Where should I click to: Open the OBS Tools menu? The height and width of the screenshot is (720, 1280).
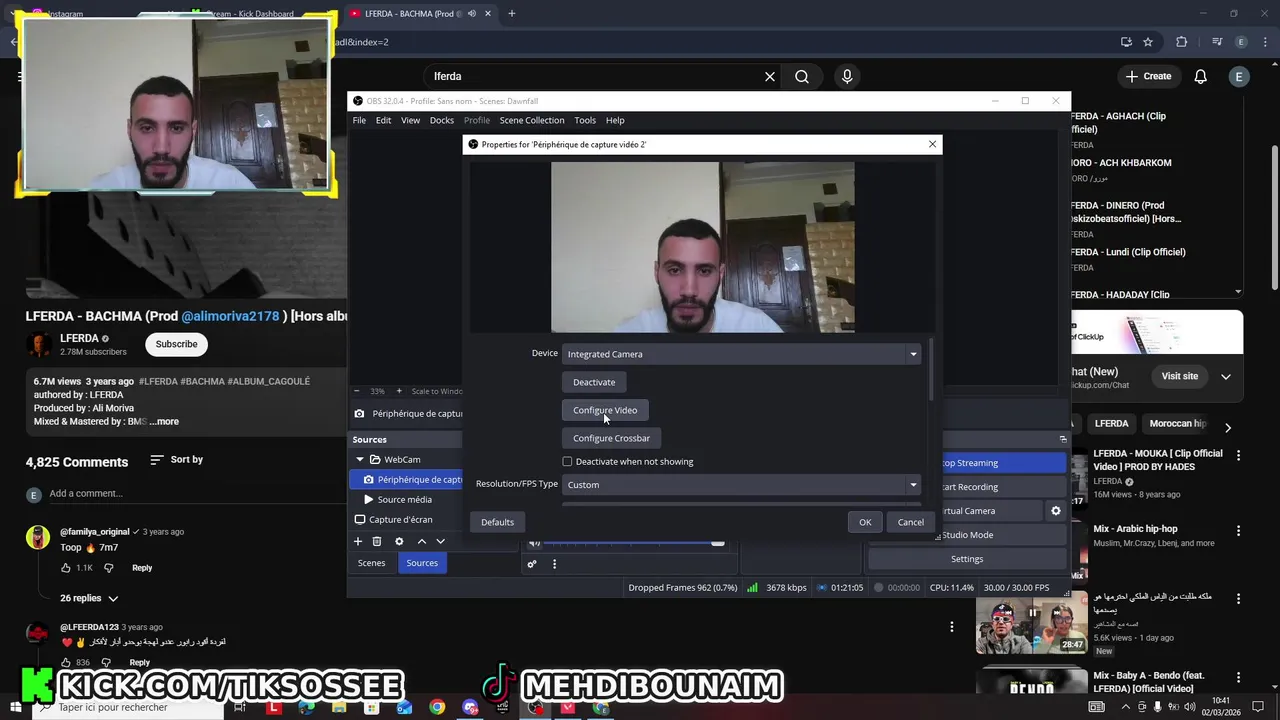[585, 120]
